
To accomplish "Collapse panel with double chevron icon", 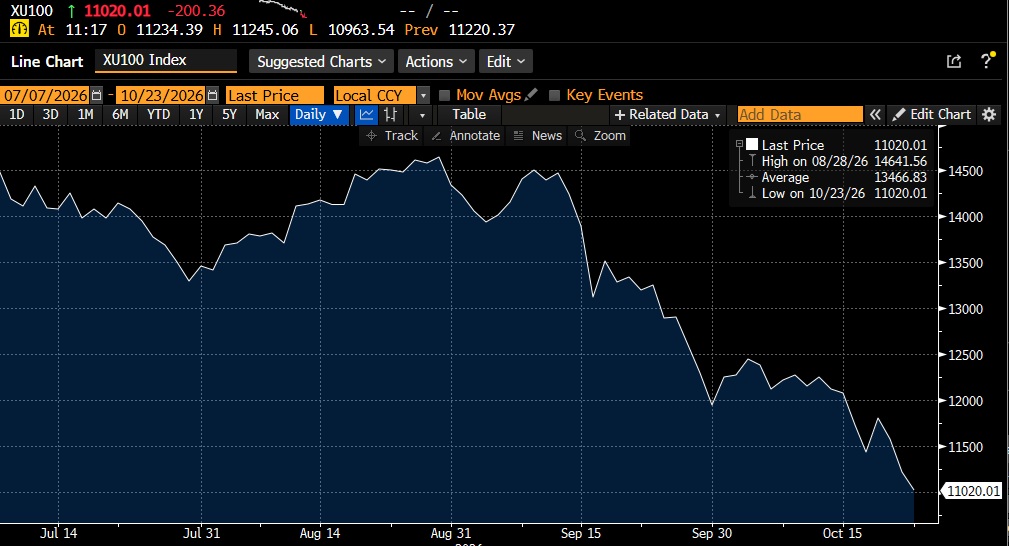I will click(875, 115).
